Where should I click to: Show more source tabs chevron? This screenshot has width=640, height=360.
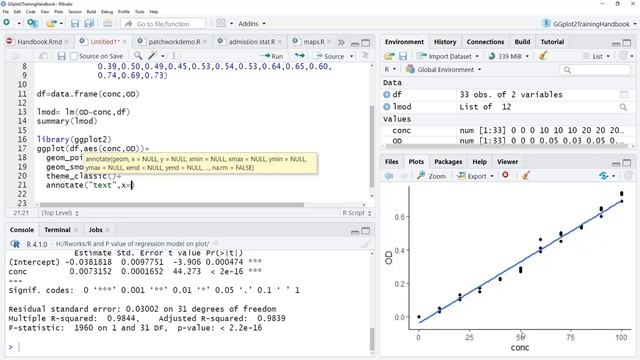point(341,42)
